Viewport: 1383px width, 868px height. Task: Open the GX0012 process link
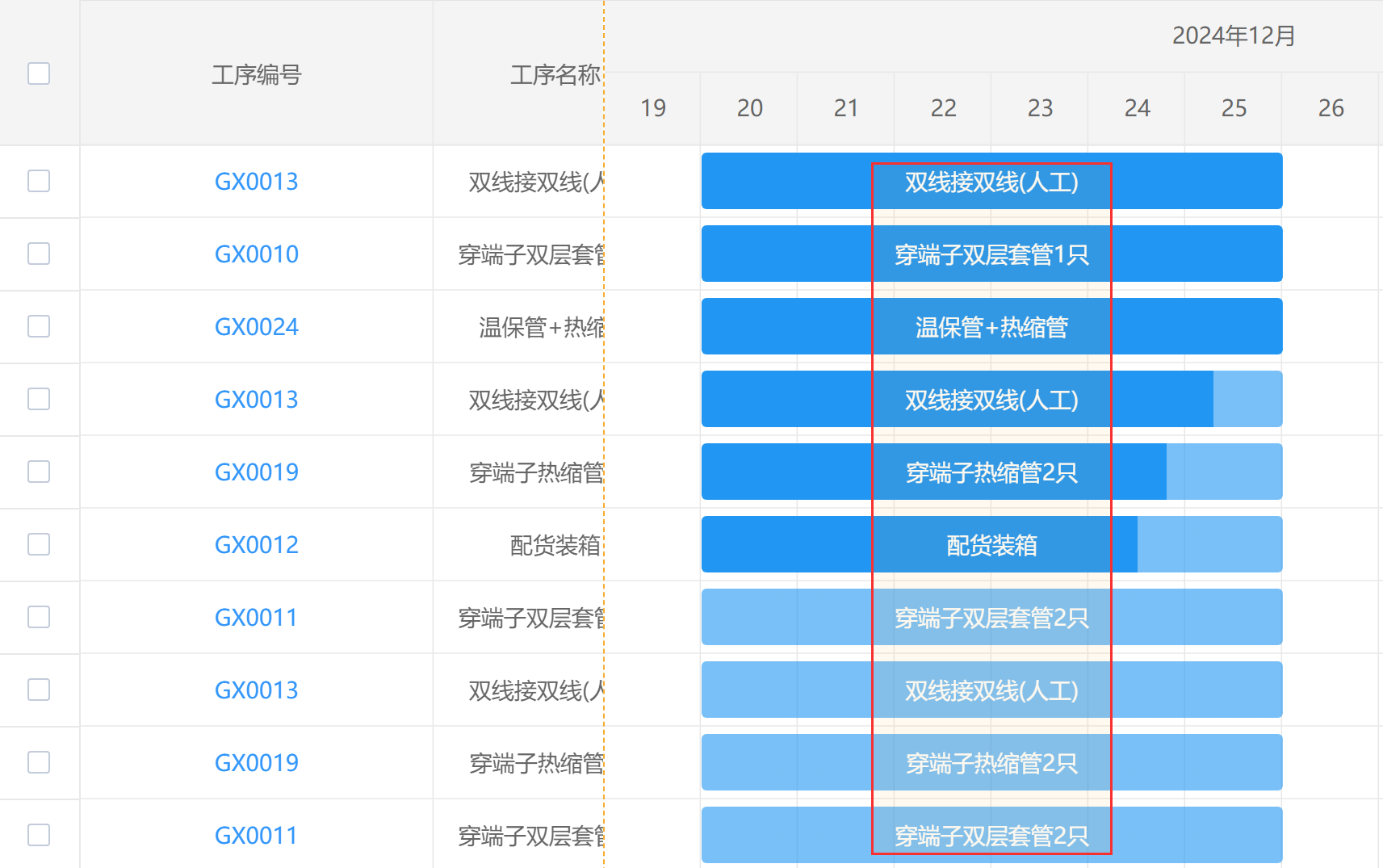256,544
